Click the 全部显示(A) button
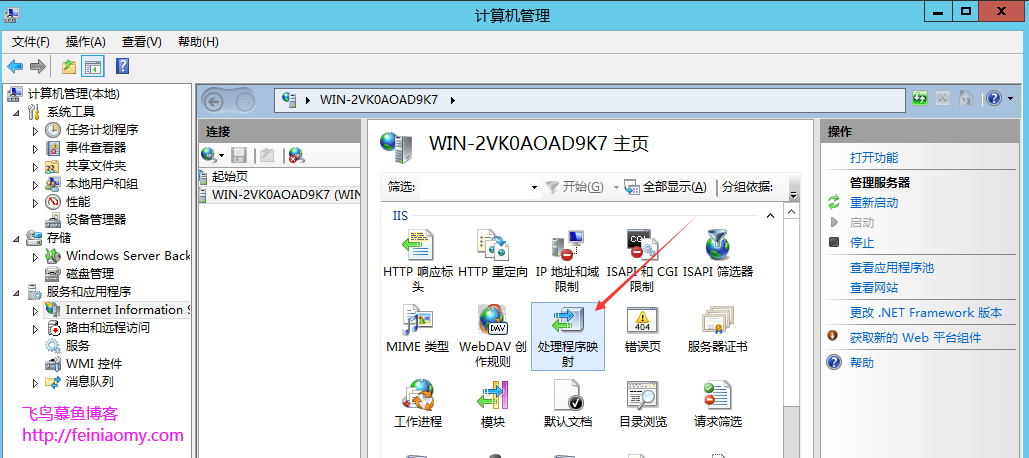 point(665,187)
